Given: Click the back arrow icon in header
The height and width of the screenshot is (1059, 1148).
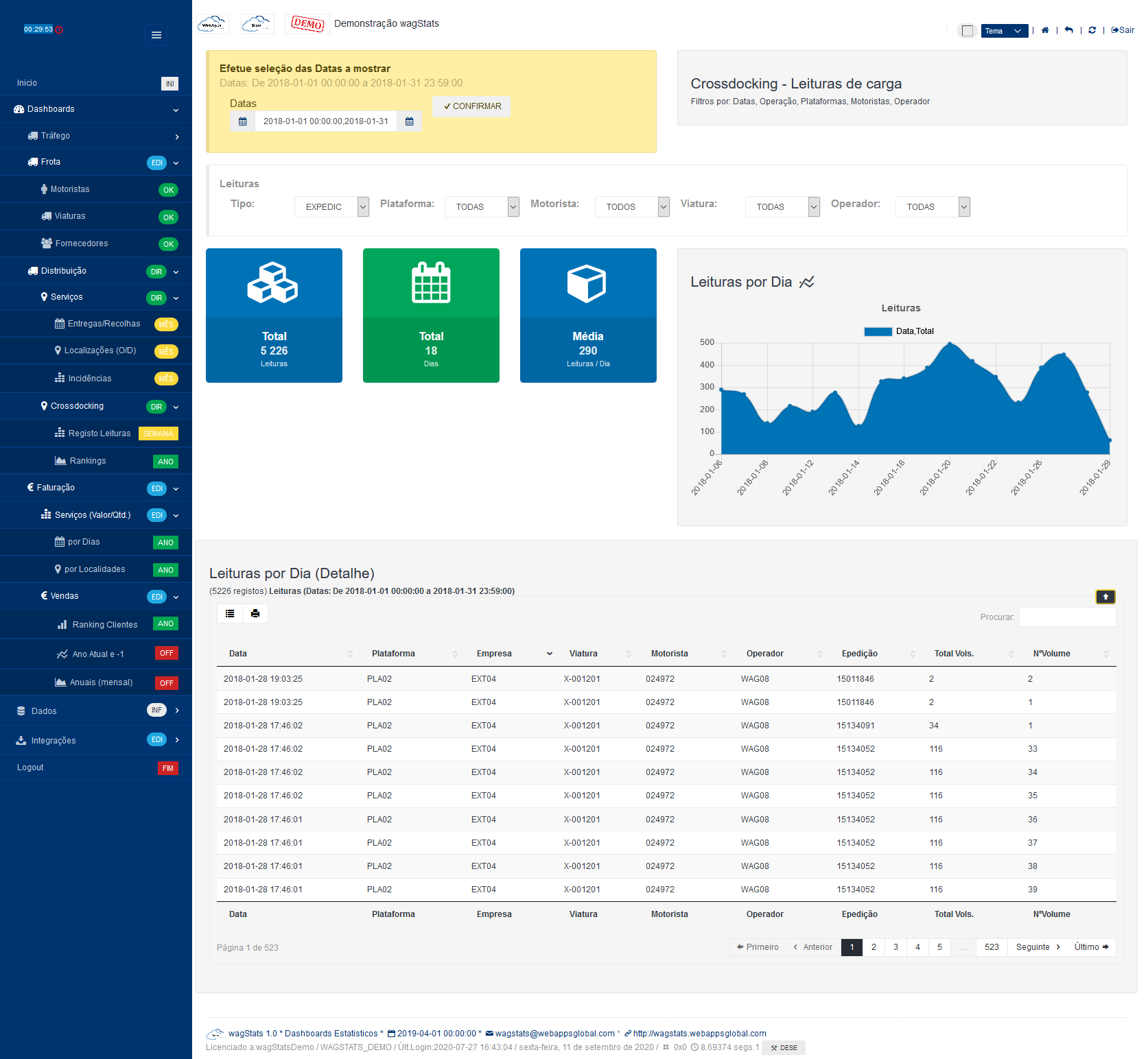Looking at the screenshot, I should [x=1068, y=30].
